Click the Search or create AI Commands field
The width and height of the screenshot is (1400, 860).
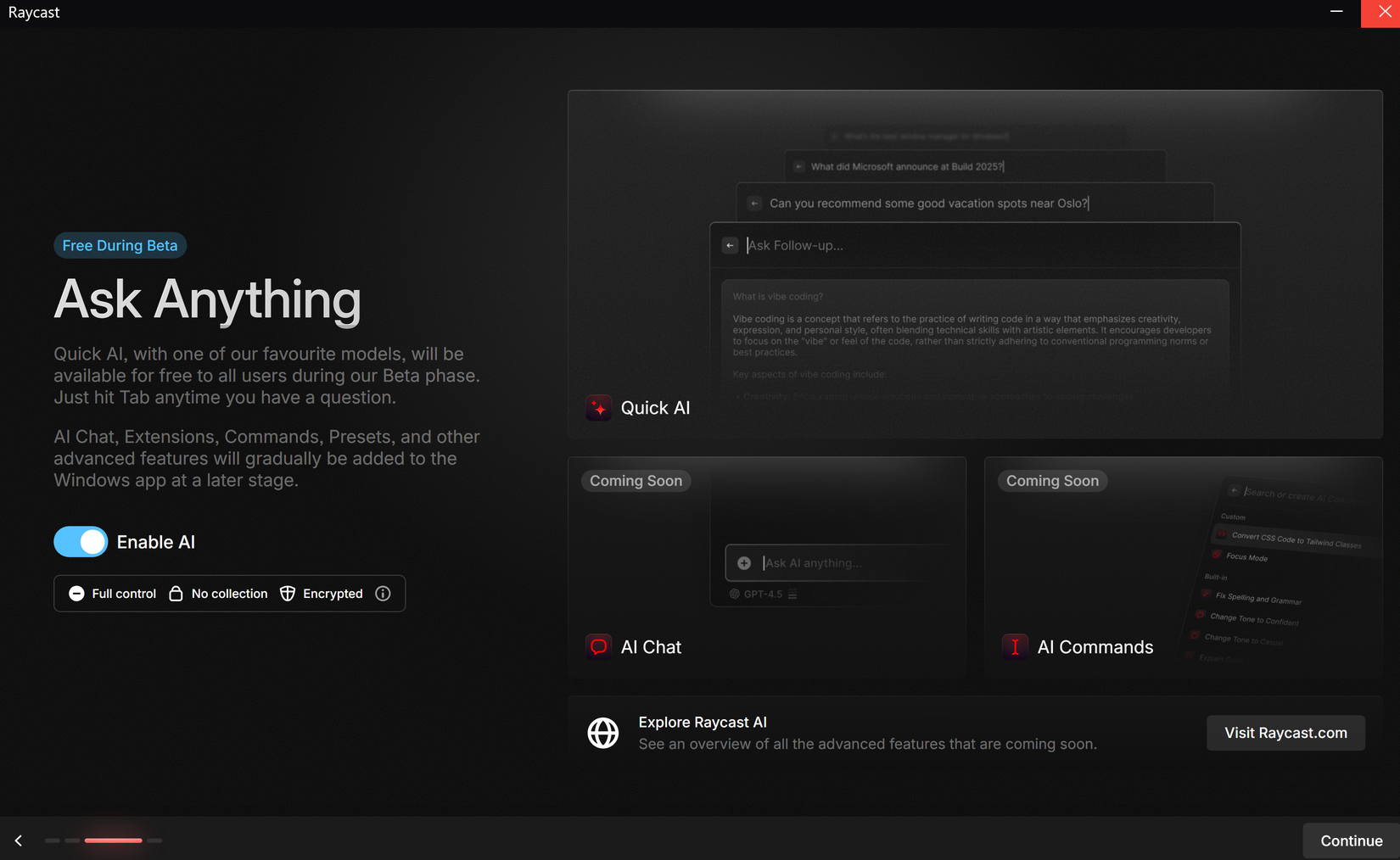[1302, 494]
